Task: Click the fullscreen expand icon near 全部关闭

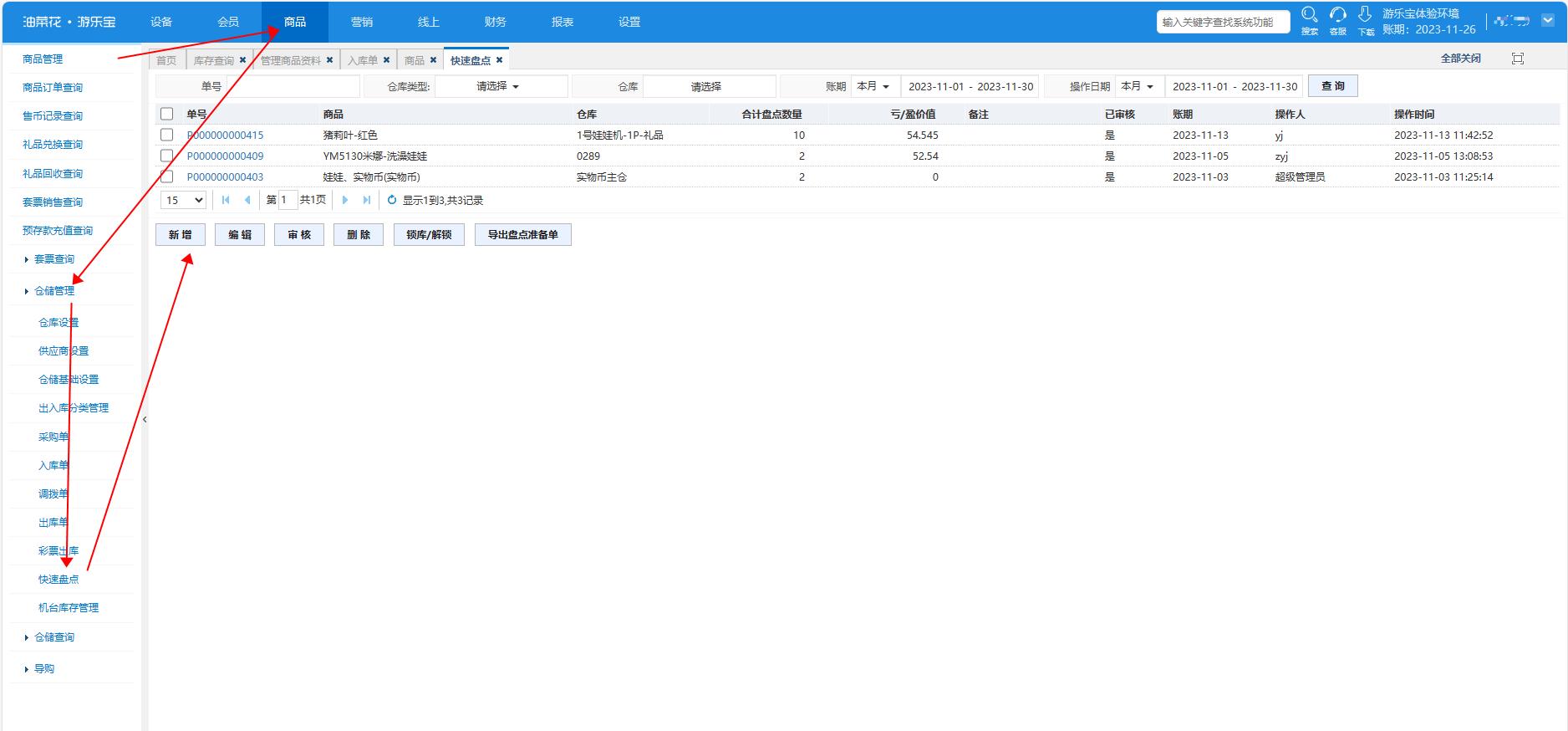Action: point(1518,58)
